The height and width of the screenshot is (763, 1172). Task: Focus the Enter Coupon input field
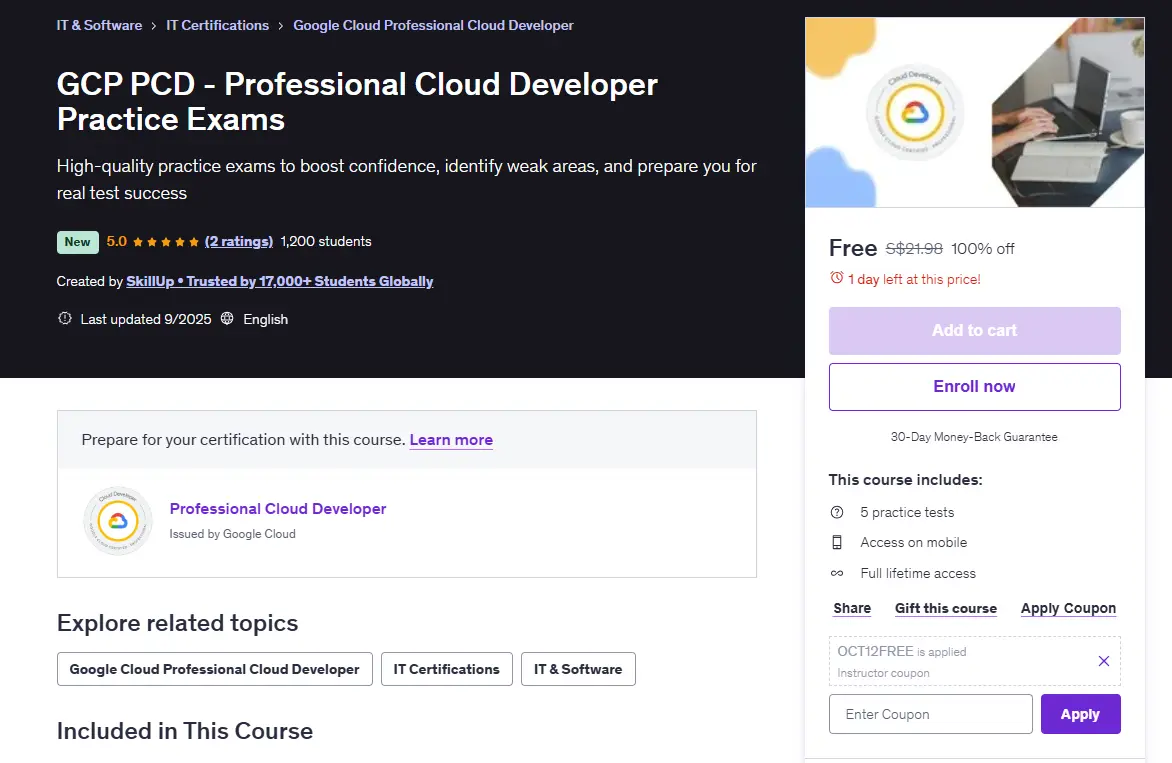(931, 714)
